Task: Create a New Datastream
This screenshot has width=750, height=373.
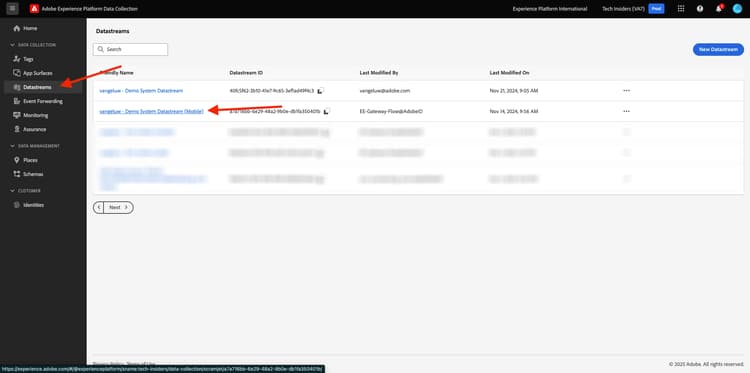Action: [x=718, y=49]
